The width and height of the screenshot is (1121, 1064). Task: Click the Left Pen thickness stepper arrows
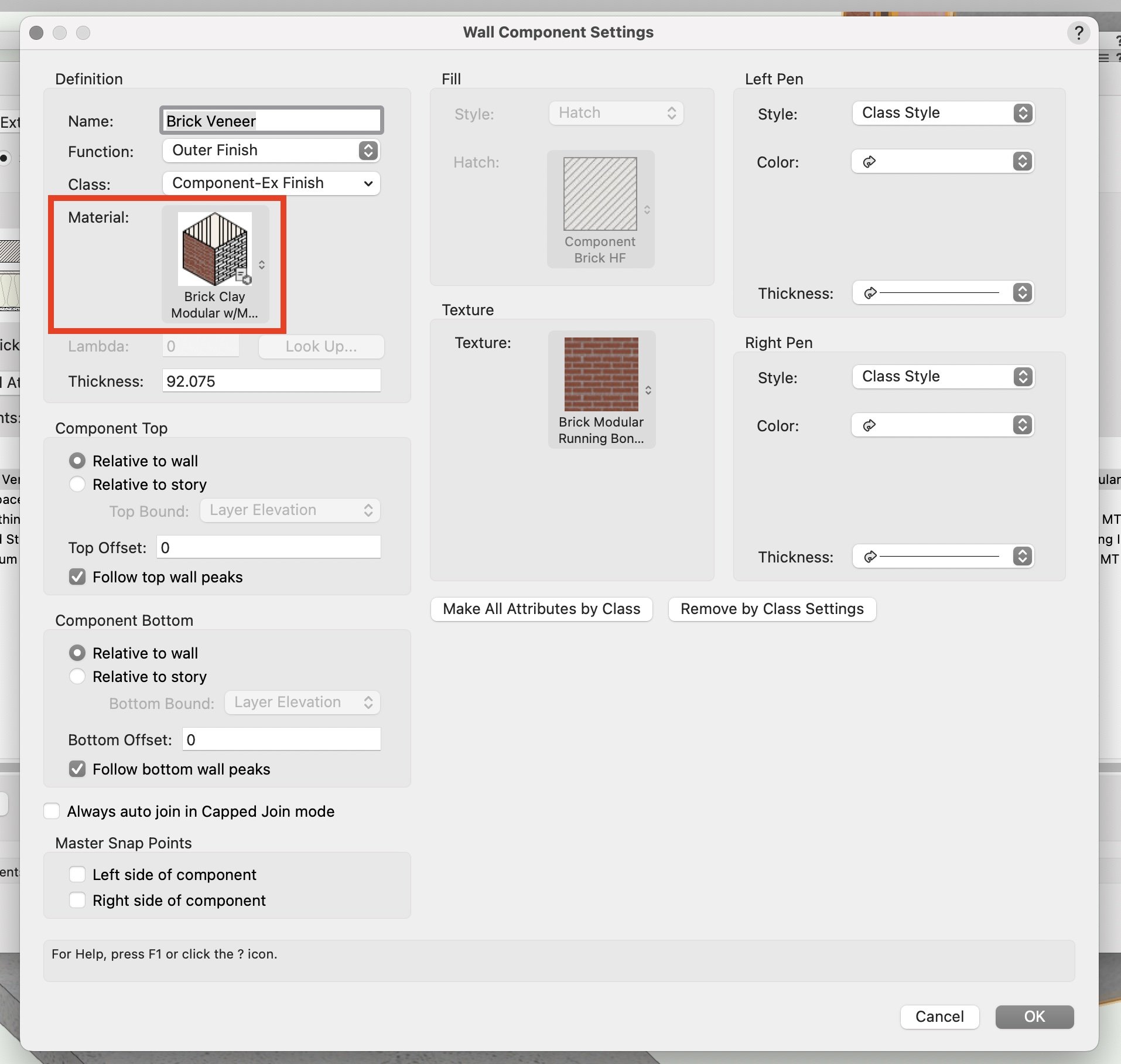(1022, 292)
